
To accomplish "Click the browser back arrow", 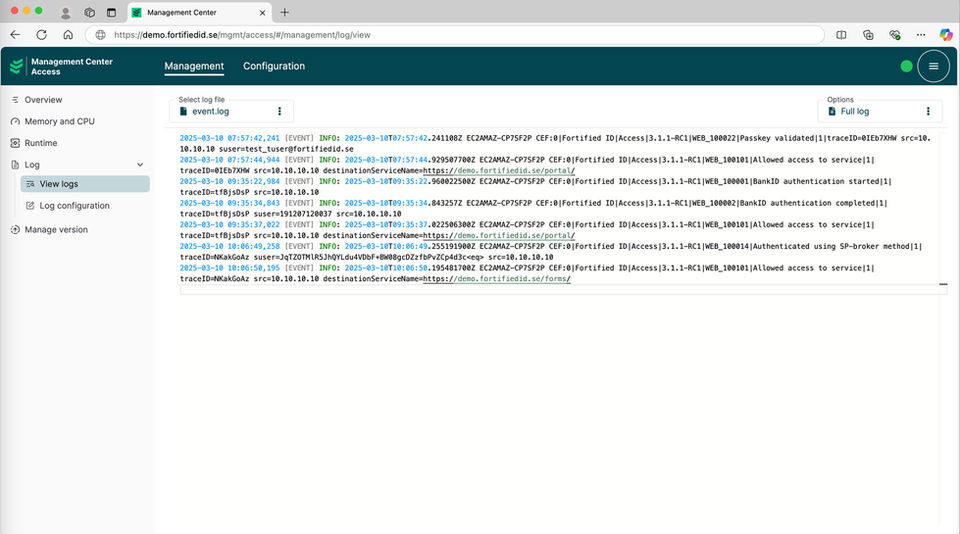I will pos(15,35).
